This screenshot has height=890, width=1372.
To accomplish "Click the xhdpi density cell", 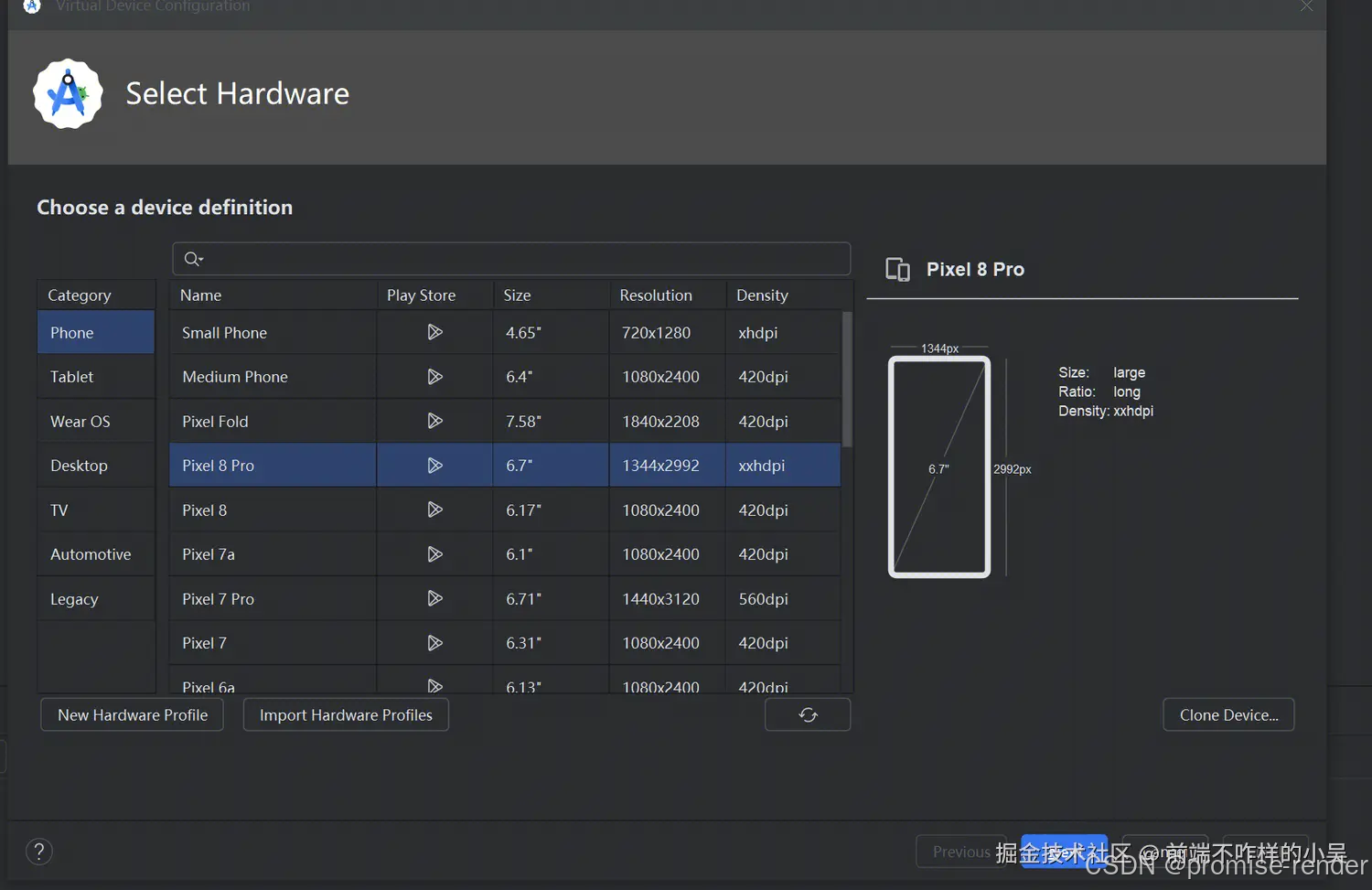I will 783,332.
